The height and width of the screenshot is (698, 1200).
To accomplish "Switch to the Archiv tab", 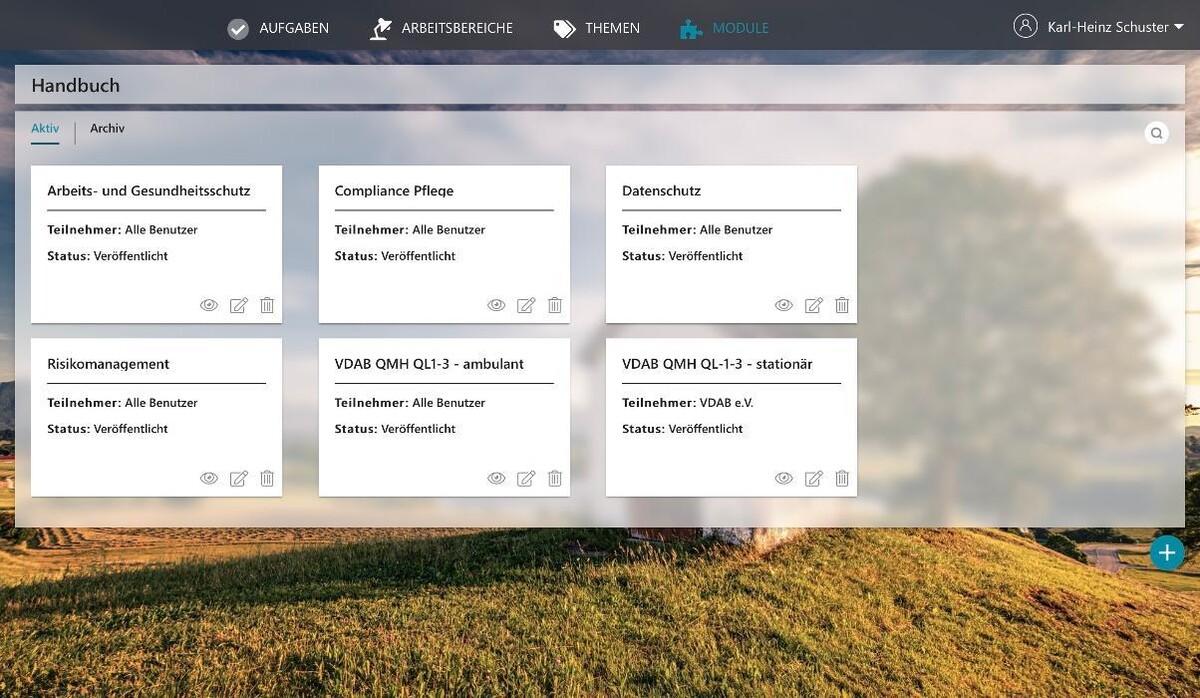I will click(107, 129).
